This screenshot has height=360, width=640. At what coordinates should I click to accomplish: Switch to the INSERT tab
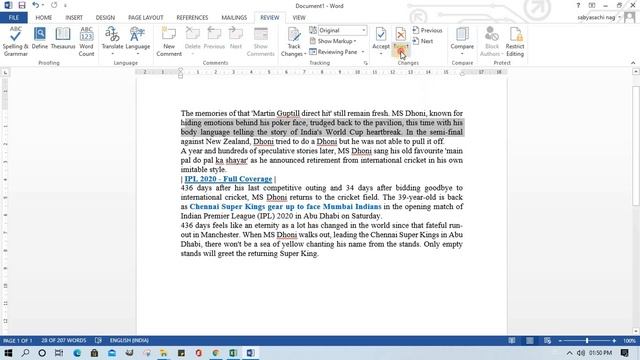coord(74,18)
